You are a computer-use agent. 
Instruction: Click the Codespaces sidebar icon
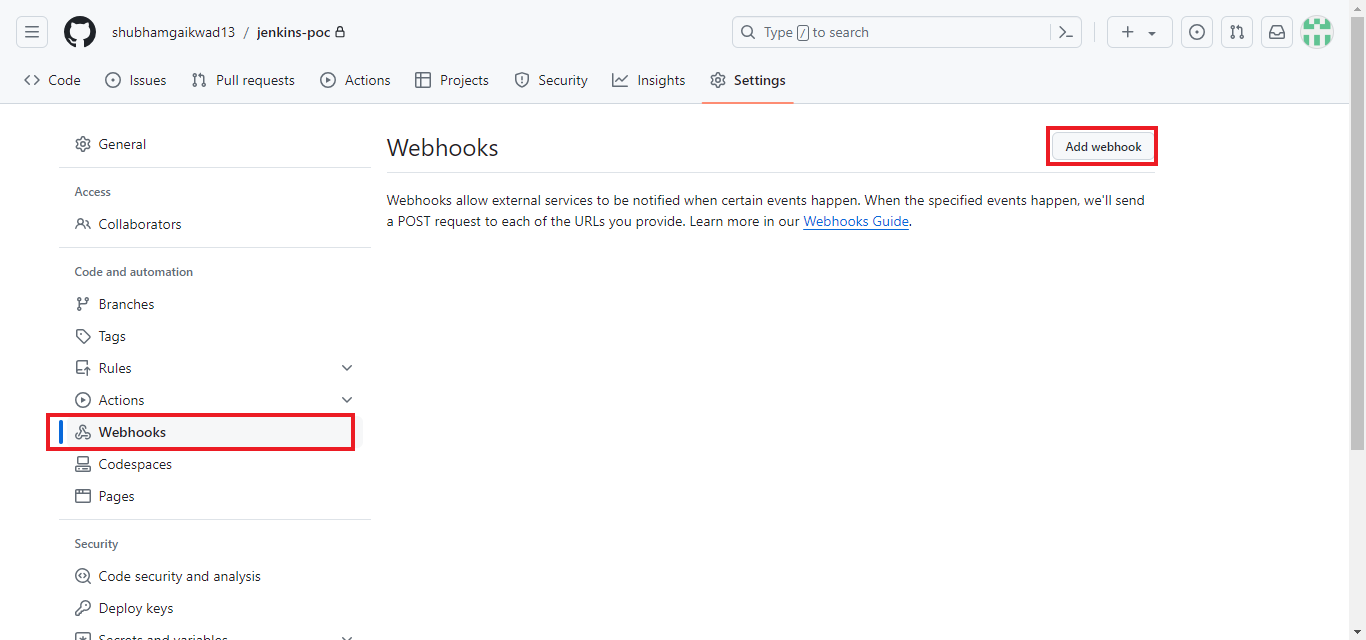tap(83, 464)
